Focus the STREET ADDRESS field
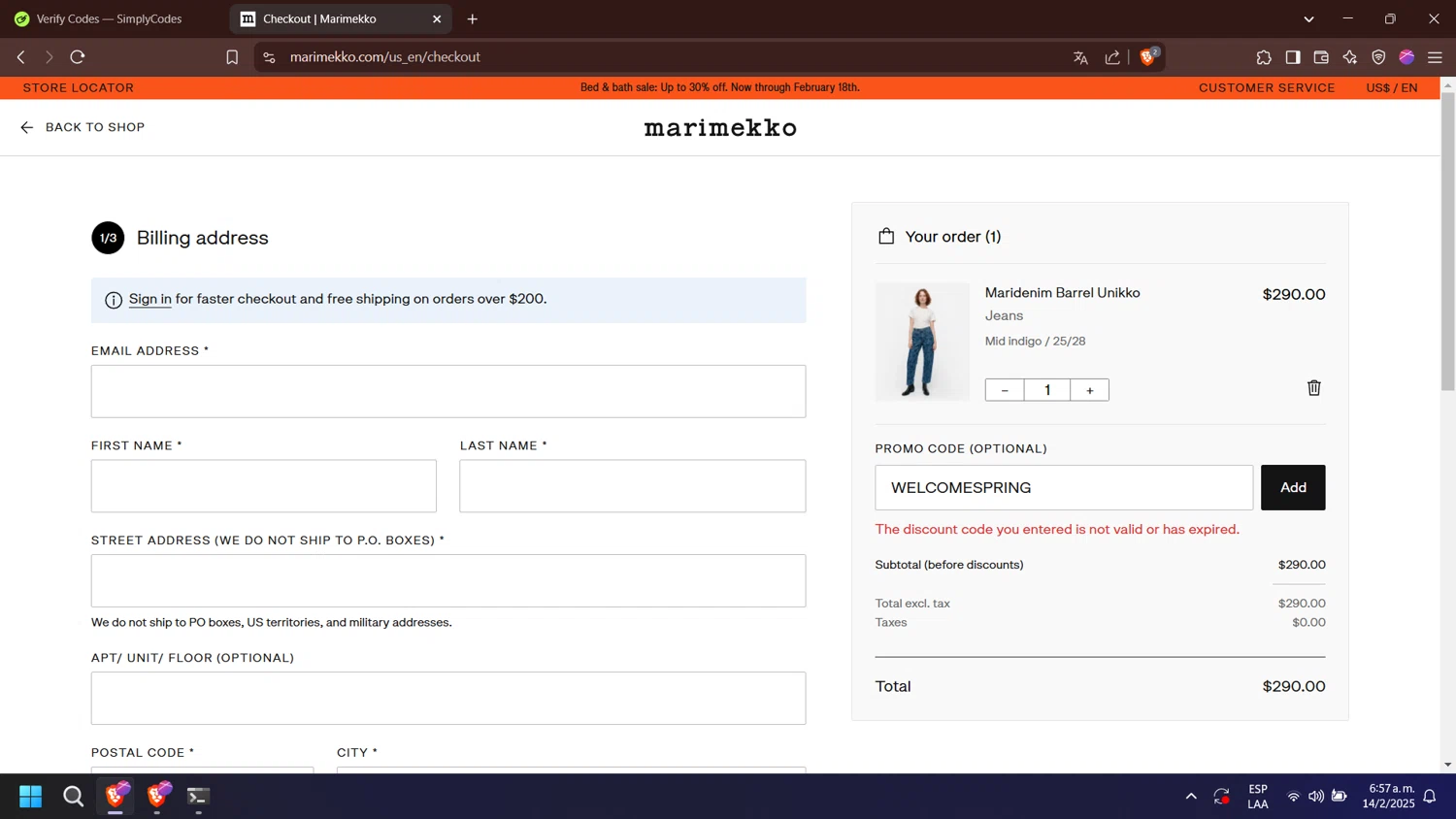This screenshot has width=1456, height=819. tap(448, 580)
